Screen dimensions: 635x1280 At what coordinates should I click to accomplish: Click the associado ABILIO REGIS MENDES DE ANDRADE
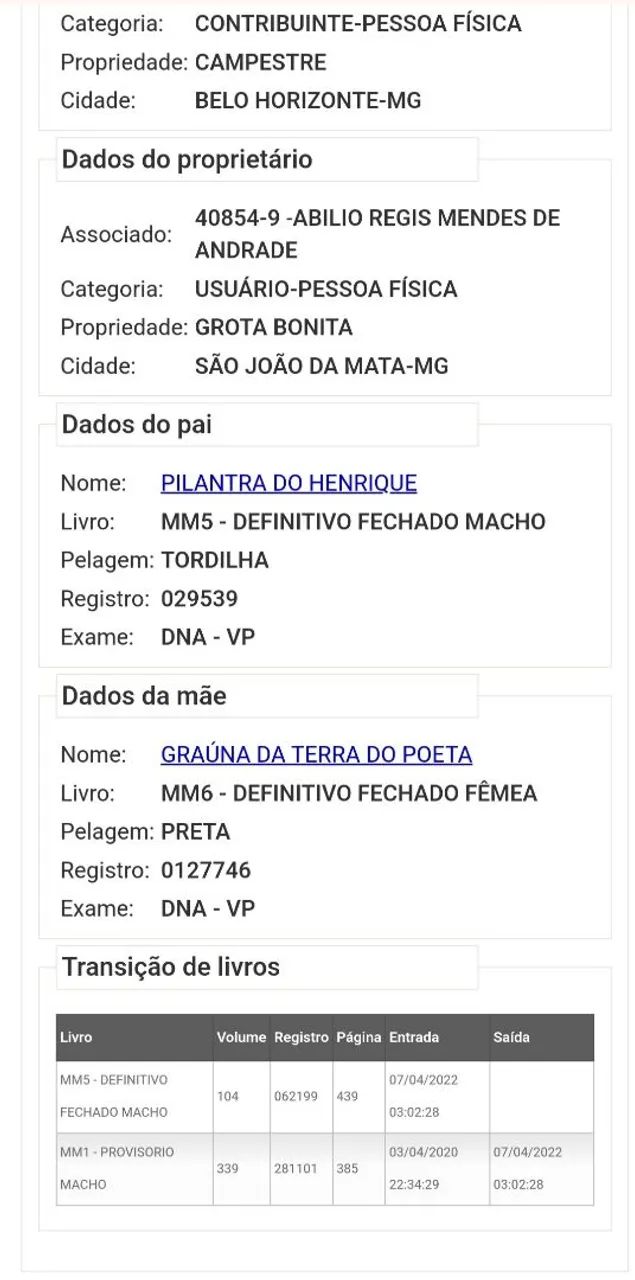point(378,233)
